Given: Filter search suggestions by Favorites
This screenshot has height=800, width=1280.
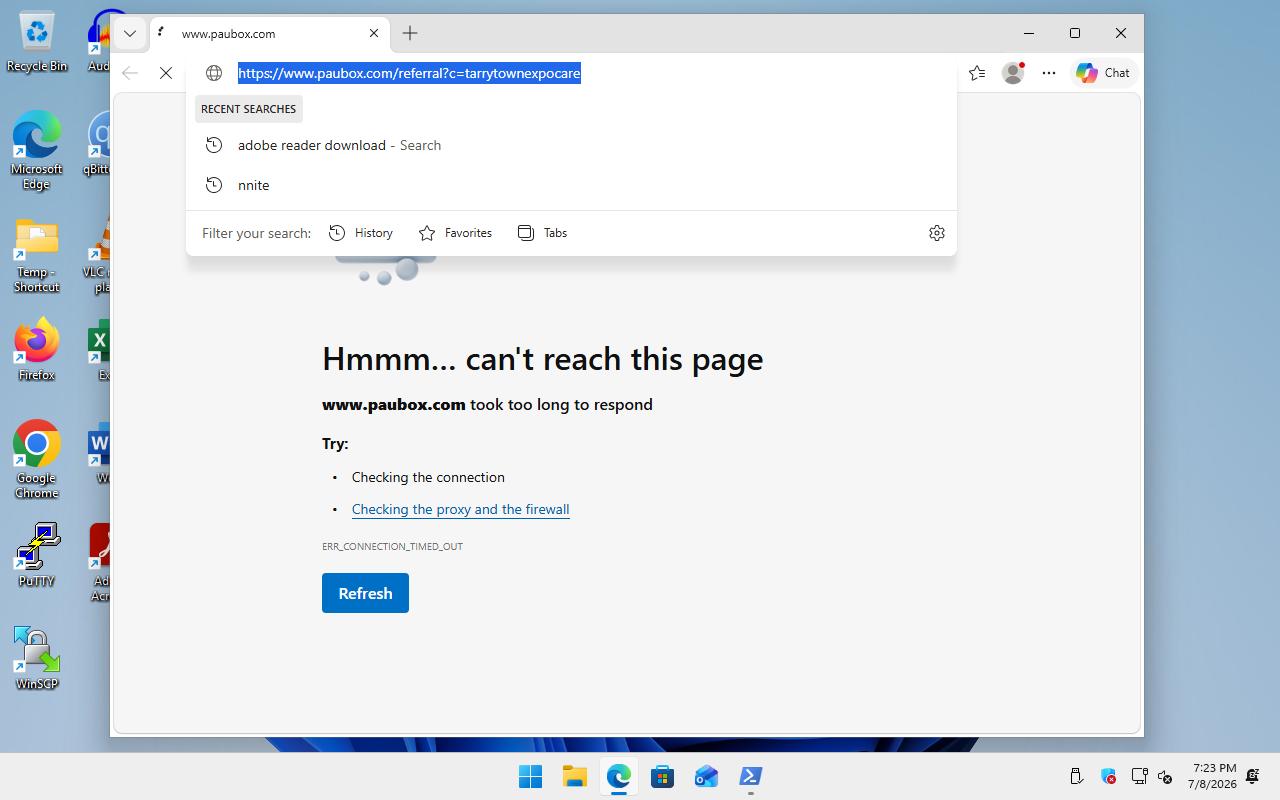Looking at the screenshot, I should tap(455, 233).
